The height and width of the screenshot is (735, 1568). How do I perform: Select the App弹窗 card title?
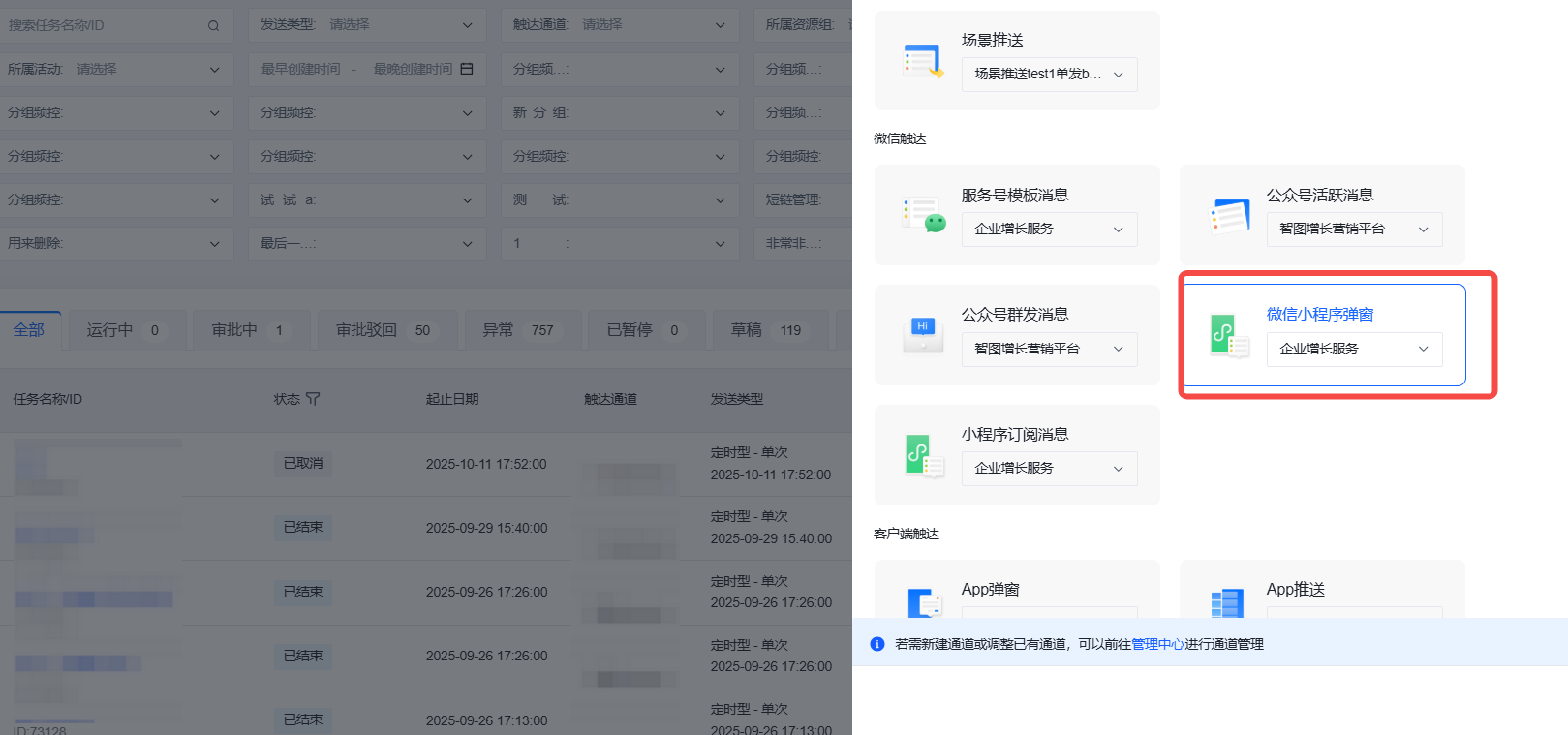pos(990,589)
